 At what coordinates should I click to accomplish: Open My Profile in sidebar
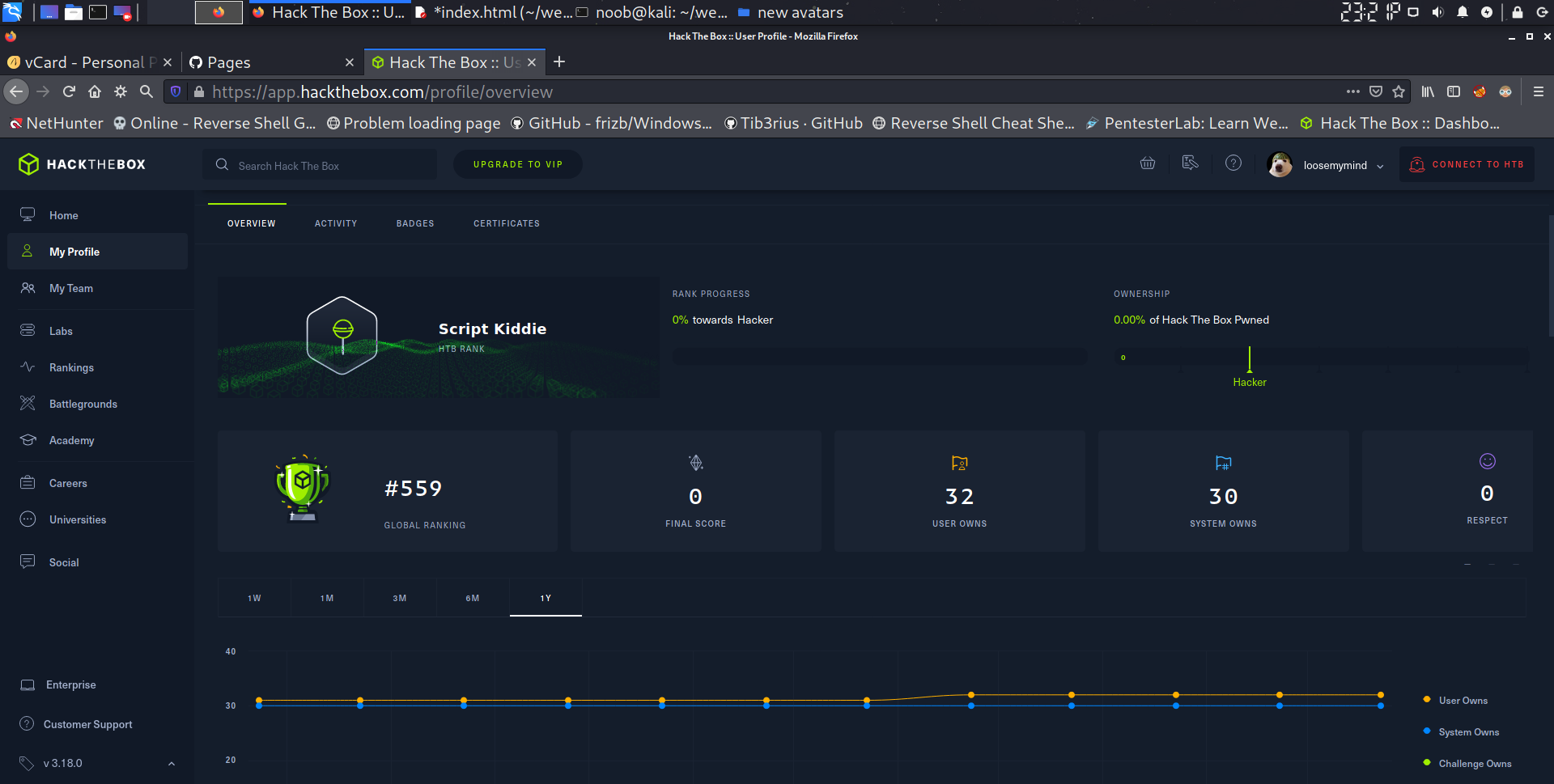97,252
